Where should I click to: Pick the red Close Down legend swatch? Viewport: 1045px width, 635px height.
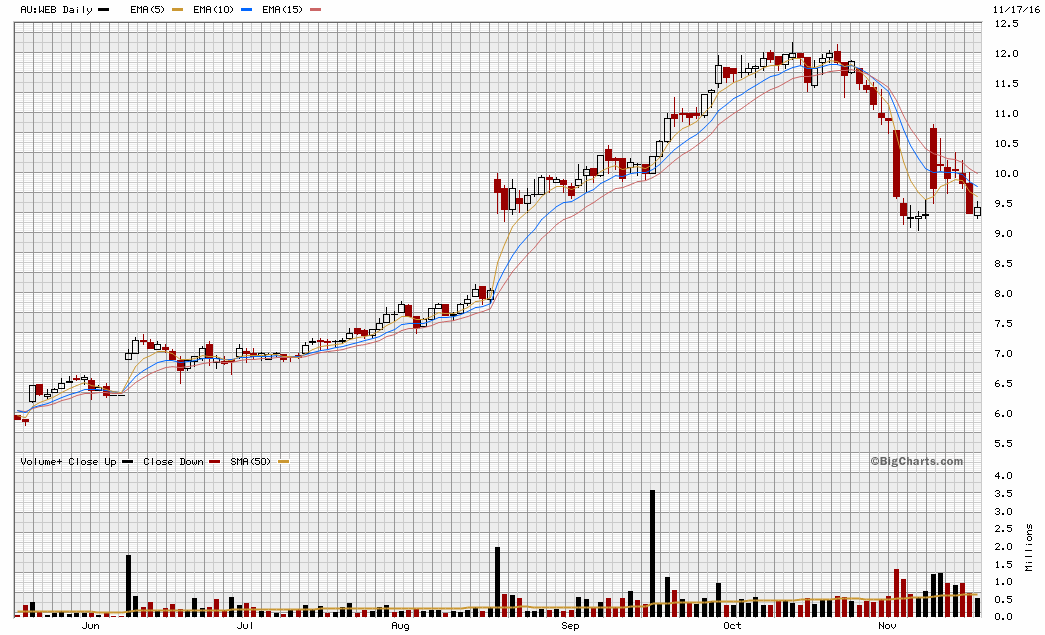215,462
